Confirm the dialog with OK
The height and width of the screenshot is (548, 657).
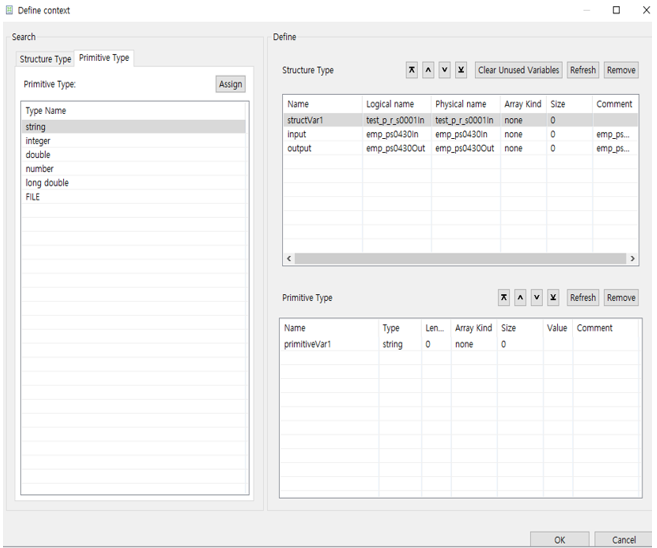pyautogui.click(x=559, y=540)
